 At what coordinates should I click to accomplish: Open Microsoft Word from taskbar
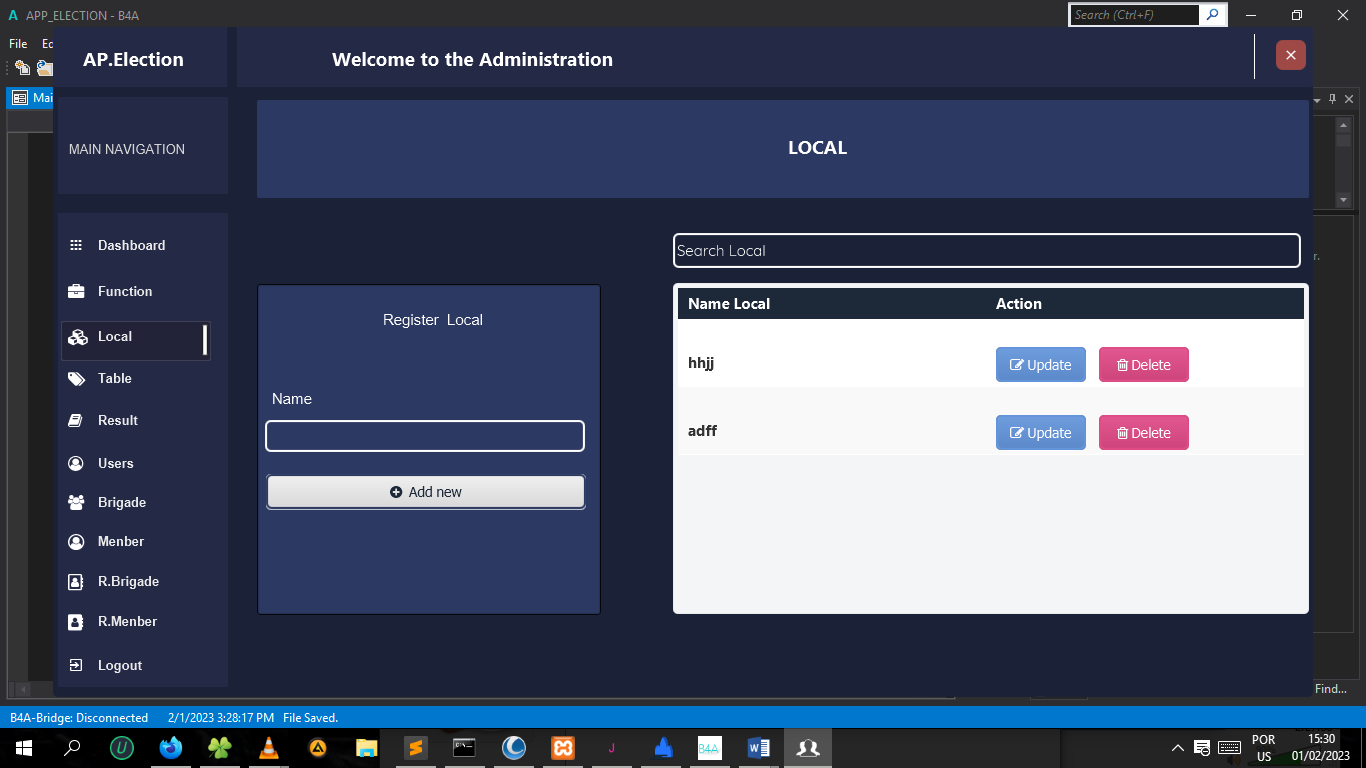[758, 748]
